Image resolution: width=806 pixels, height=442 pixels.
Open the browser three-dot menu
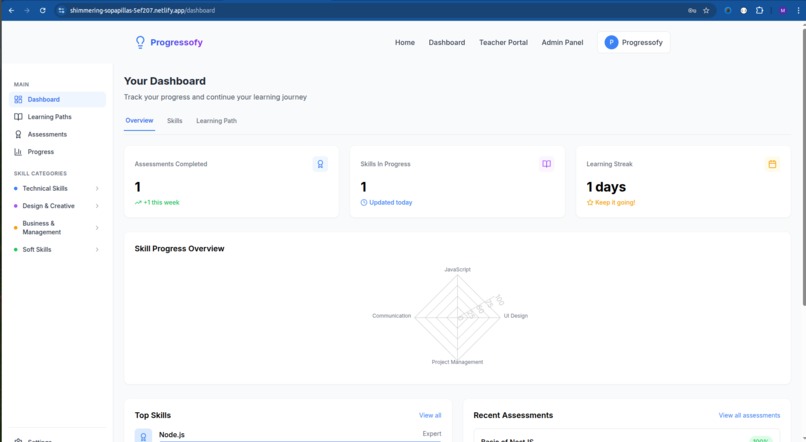tap(798, 10)
